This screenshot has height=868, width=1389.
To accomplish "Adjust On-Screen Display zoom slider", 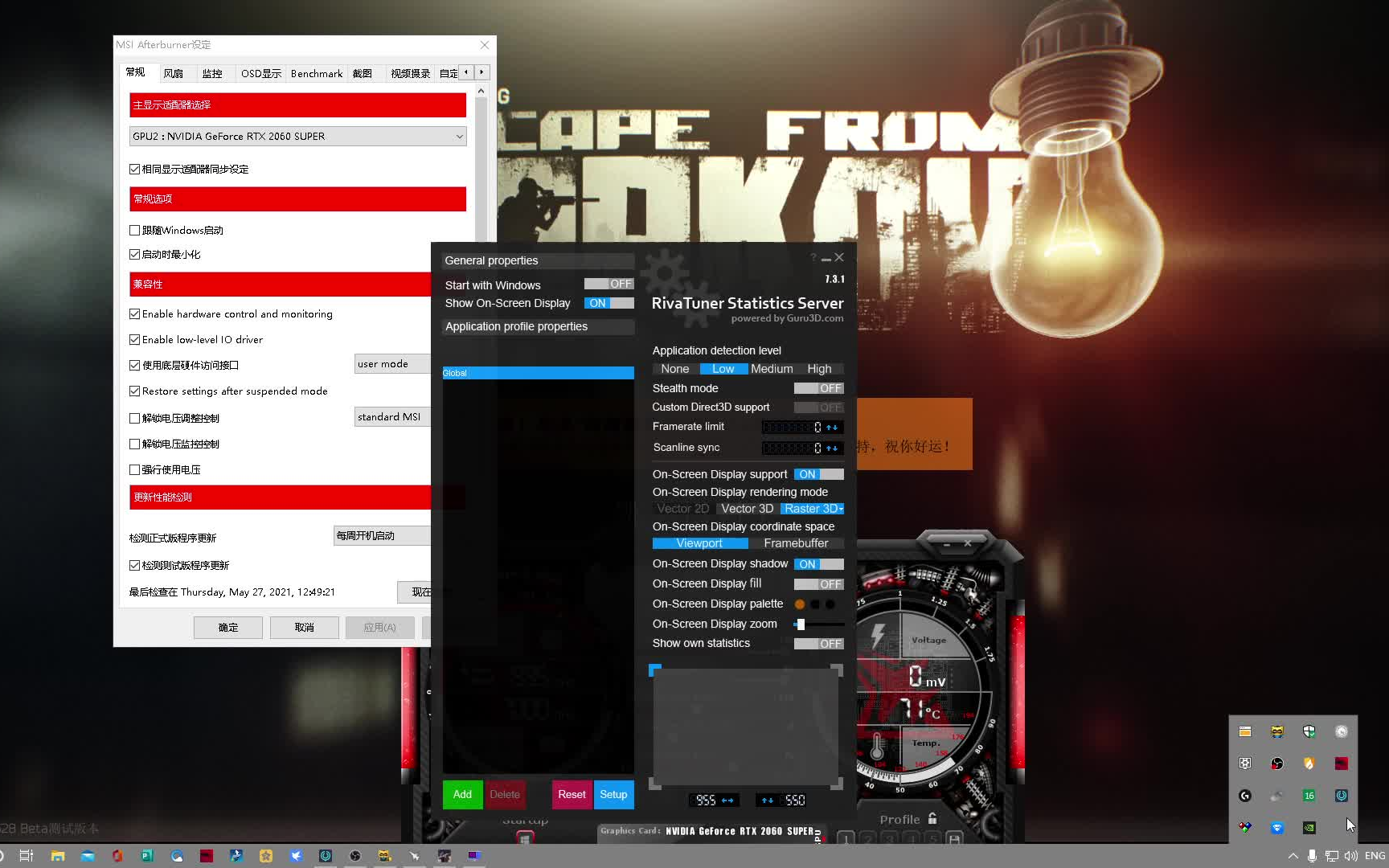I will click(818, 624).
